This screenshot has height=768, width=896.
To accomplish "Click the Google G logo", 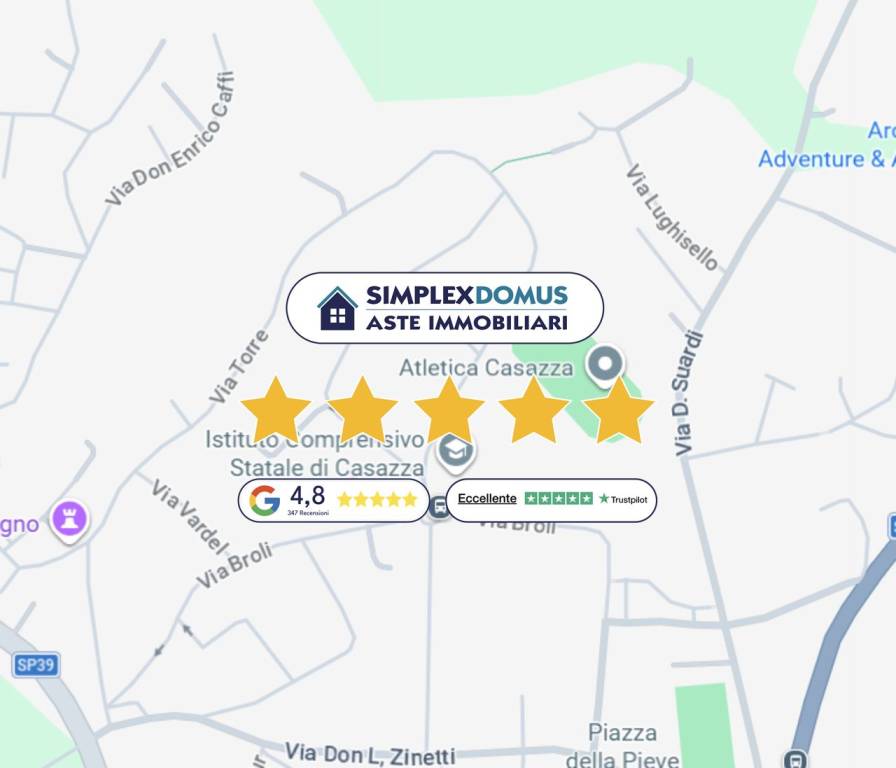I will [x=265, y=501].
